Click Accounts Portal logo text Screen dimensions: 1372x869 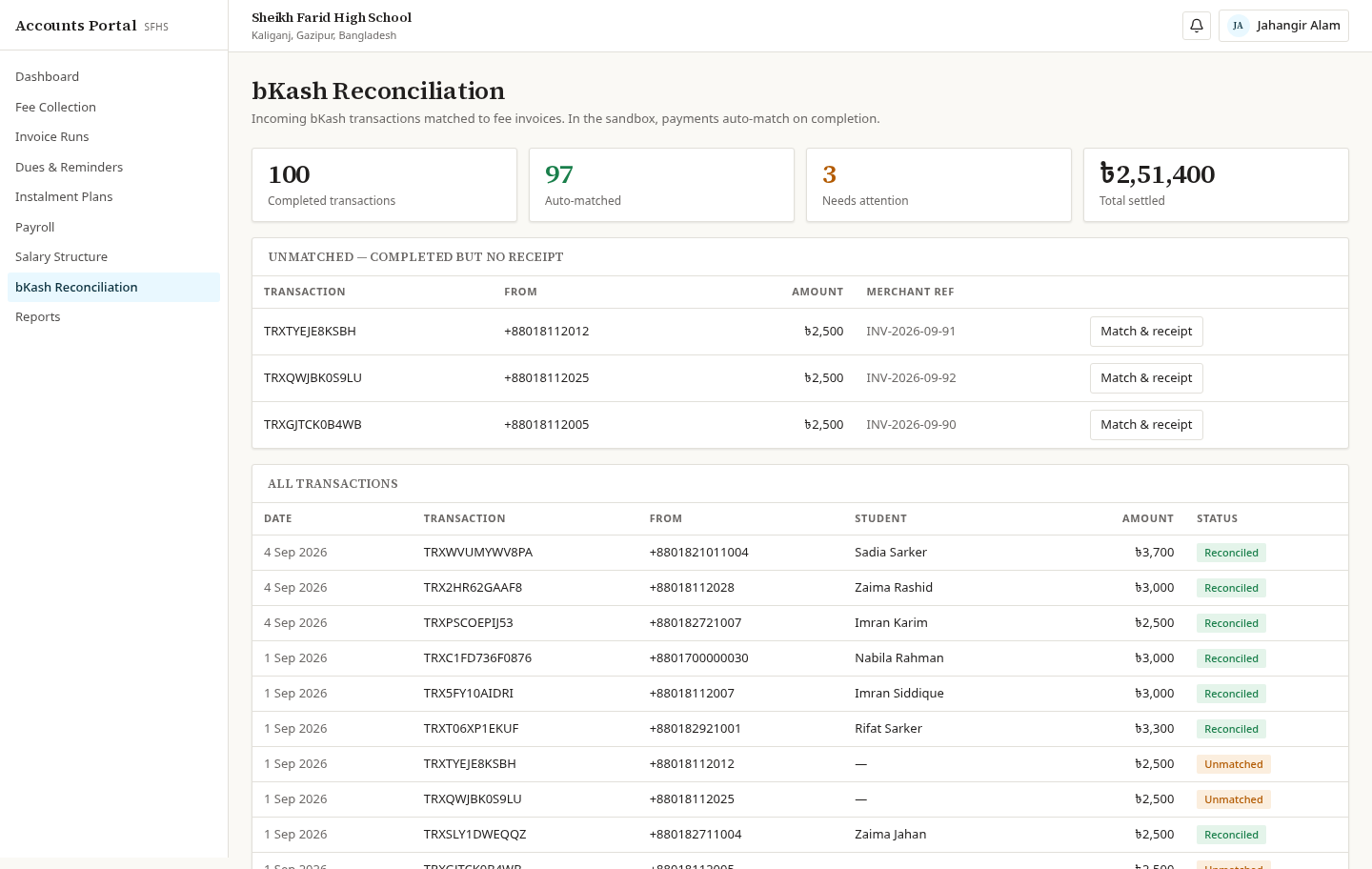76,26
